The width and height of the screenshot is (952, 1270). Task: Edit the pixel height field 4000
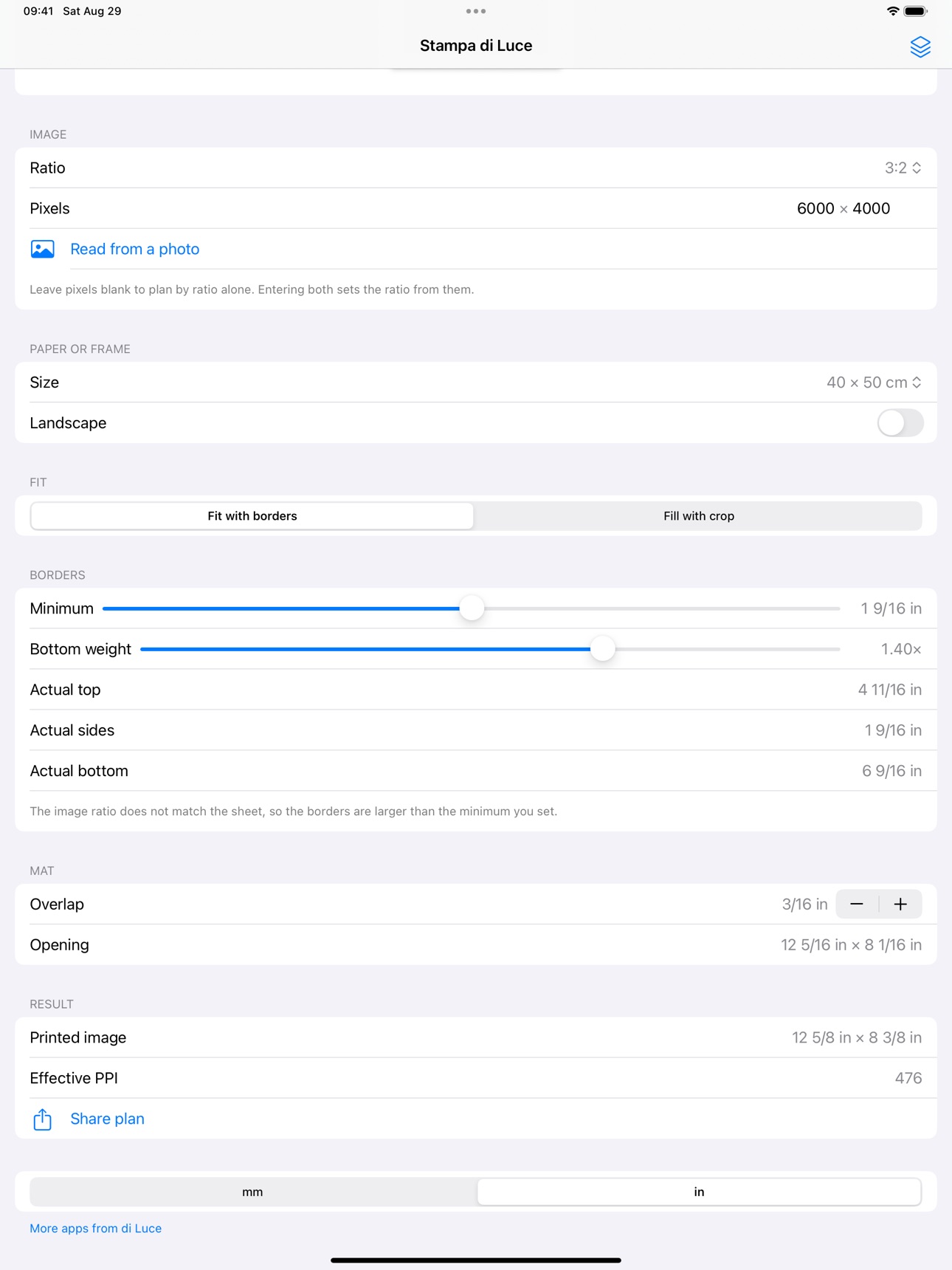[x=872, y=209]
